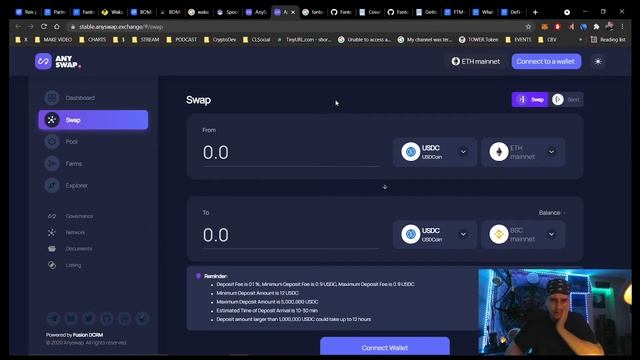Open the Documents link
The height and width of the screenshot is (360, 640).
[x=79, y=249]
